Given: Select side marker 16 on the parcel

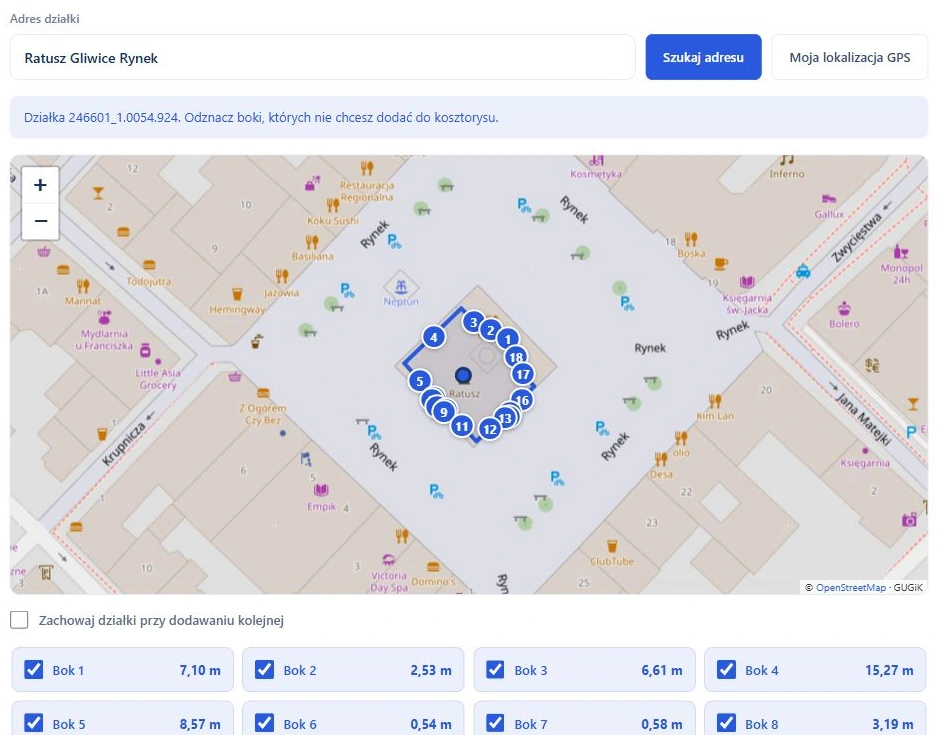Looking at the screenshot, I should coord(522,400).
